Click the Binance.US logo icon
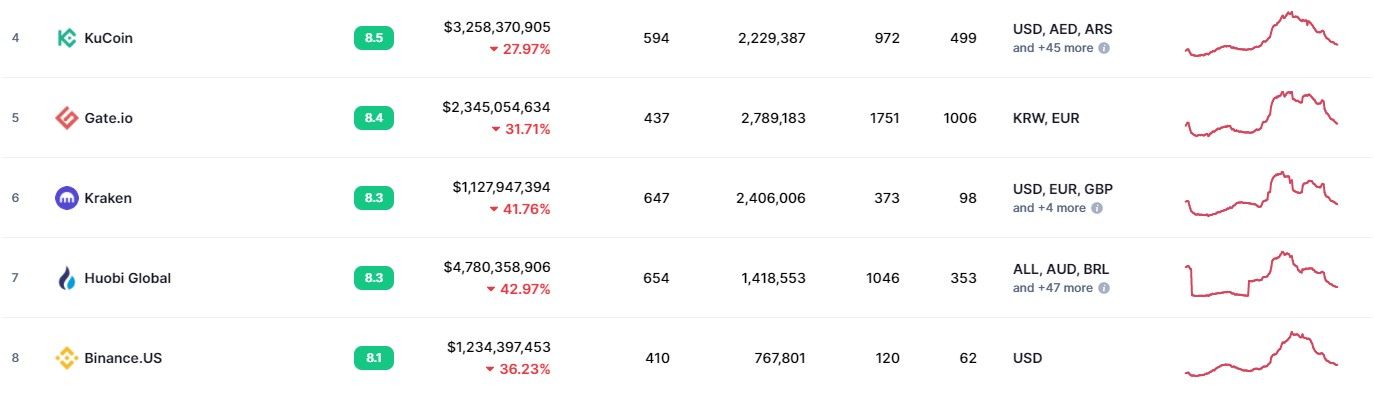The width and height of the screenshot is (1374, 396). [x=66, y=358]
